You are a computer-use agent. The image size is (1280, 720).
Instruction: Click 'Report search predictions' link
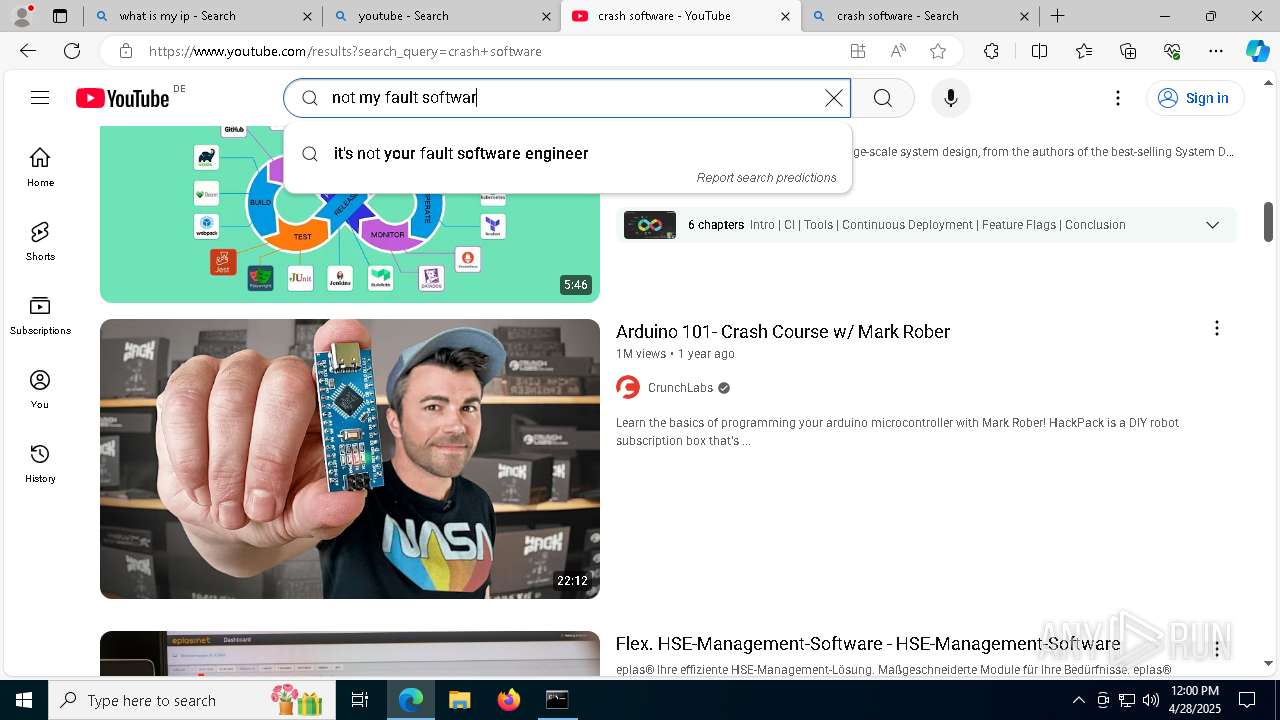766,178
